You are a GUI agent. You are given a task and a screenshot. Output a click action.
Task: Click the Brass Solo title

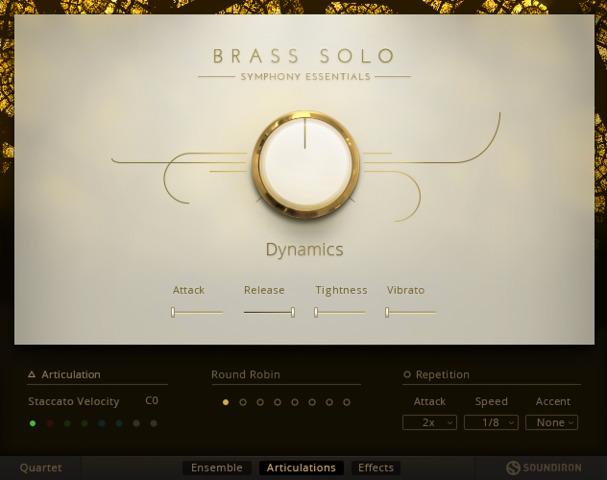point(304,56)
